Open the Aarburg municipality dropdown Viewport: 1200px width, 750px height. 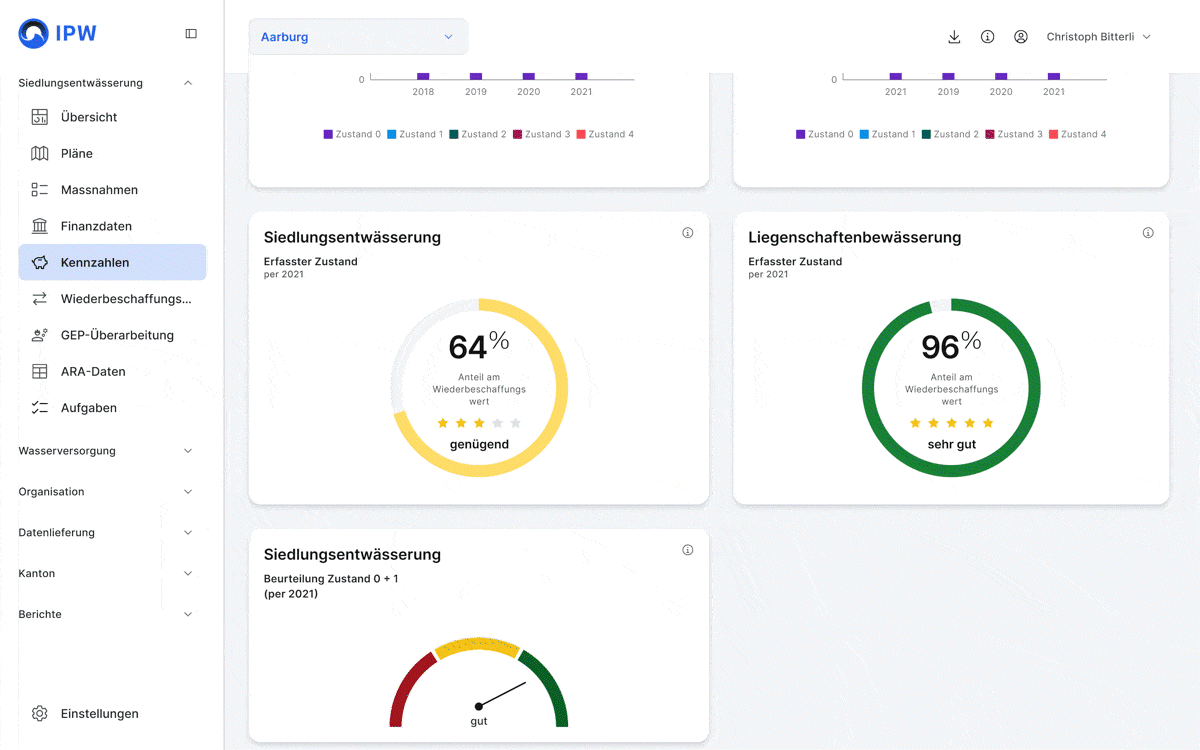(x=357, y=37)
